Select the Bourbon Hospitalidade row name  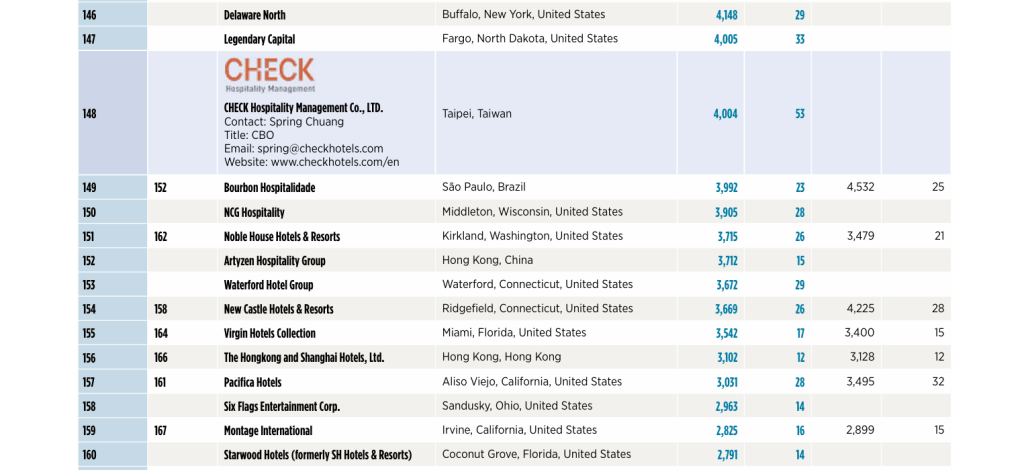click(269, 187)
